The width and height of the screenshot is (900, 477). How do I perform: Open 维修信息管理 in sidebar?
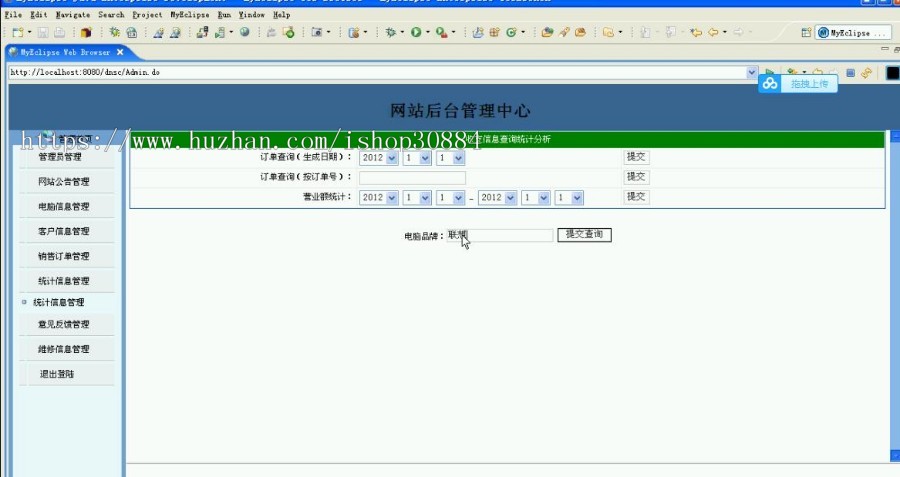[64, 349]
